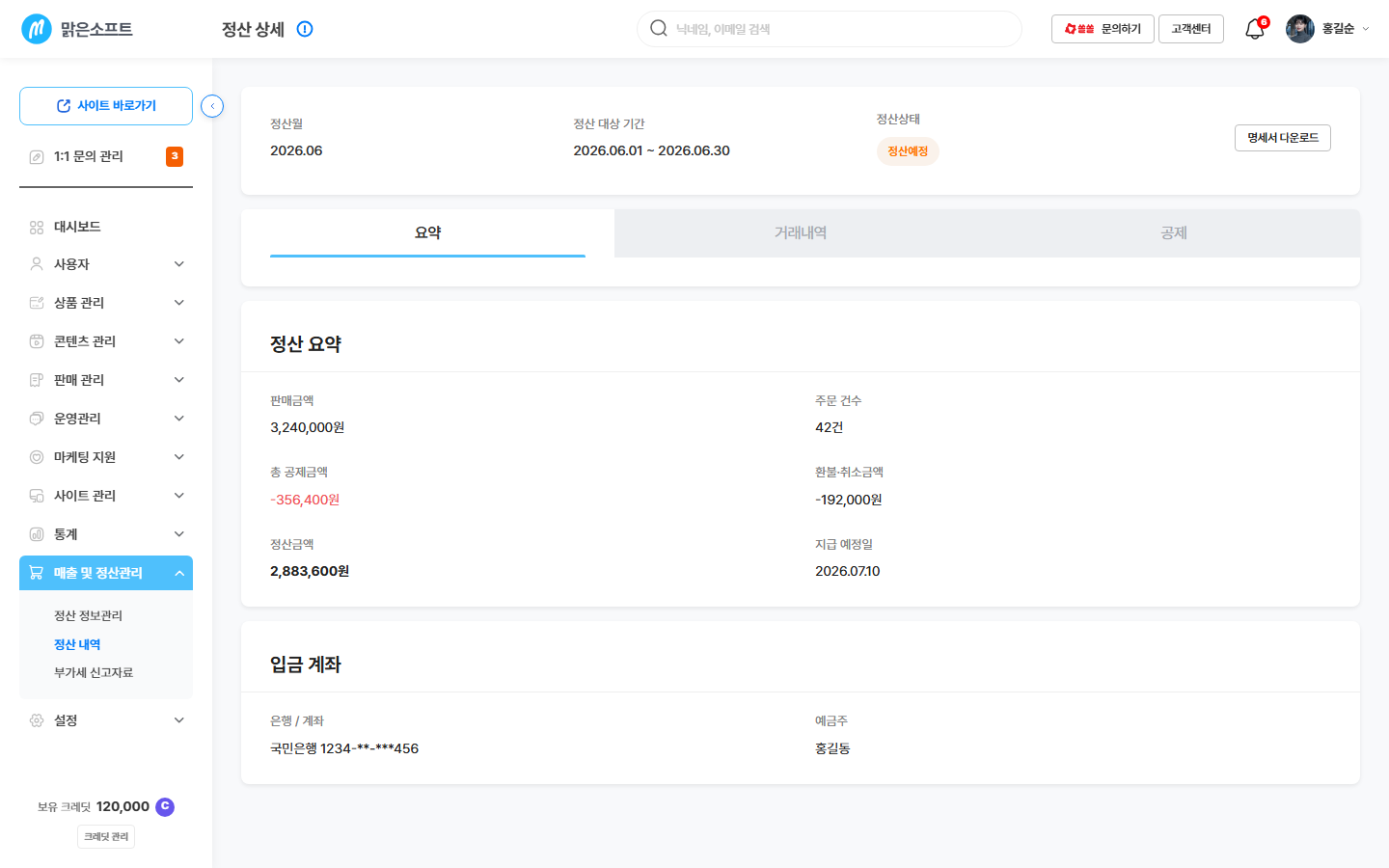Click the 보유 크레딧 120,000 value
The image size is (1389, 868).
pos(123,807)
